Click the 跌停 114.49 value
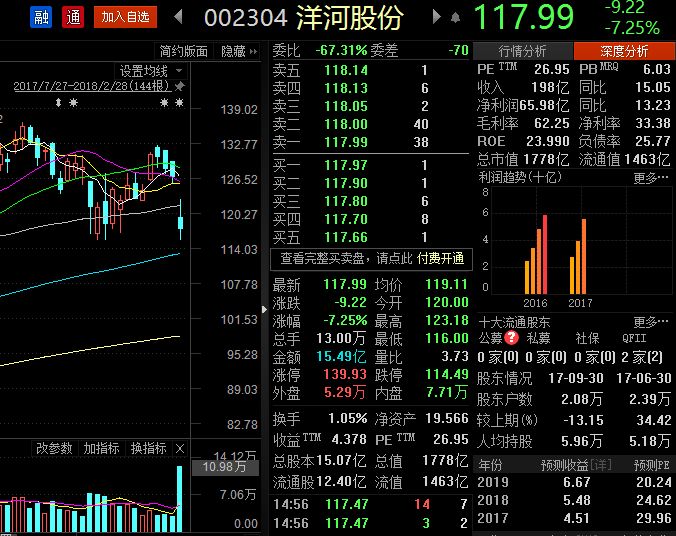The width and height of the screenshot is (676, 536). pos(447,374)
